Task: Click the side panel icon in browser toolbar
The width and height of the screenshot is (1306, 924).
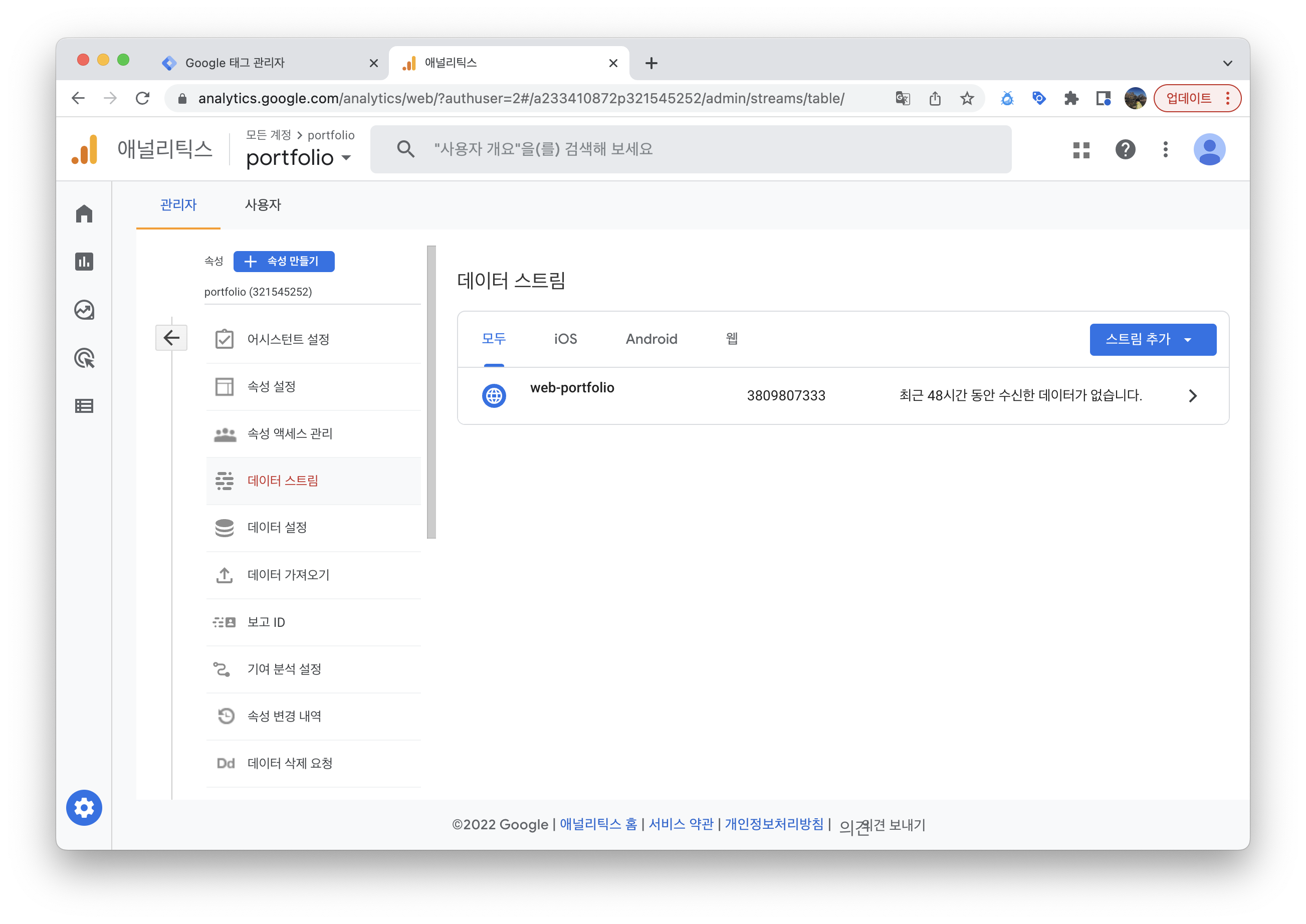Action: pyautogui.click(x=1104, y=98)
